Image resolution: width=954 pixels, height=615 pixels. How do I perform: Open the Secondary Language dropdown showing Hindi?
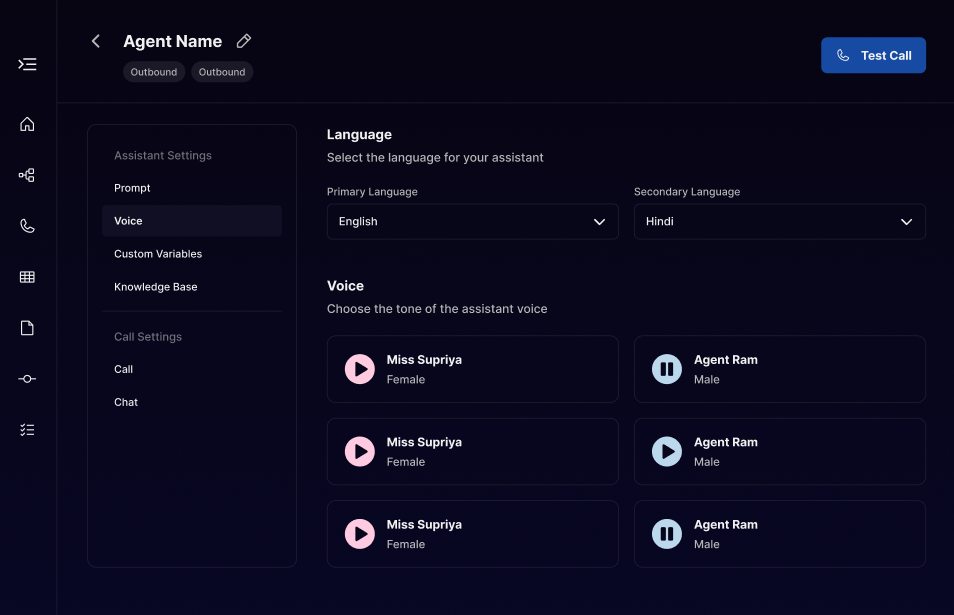point(779,222)
